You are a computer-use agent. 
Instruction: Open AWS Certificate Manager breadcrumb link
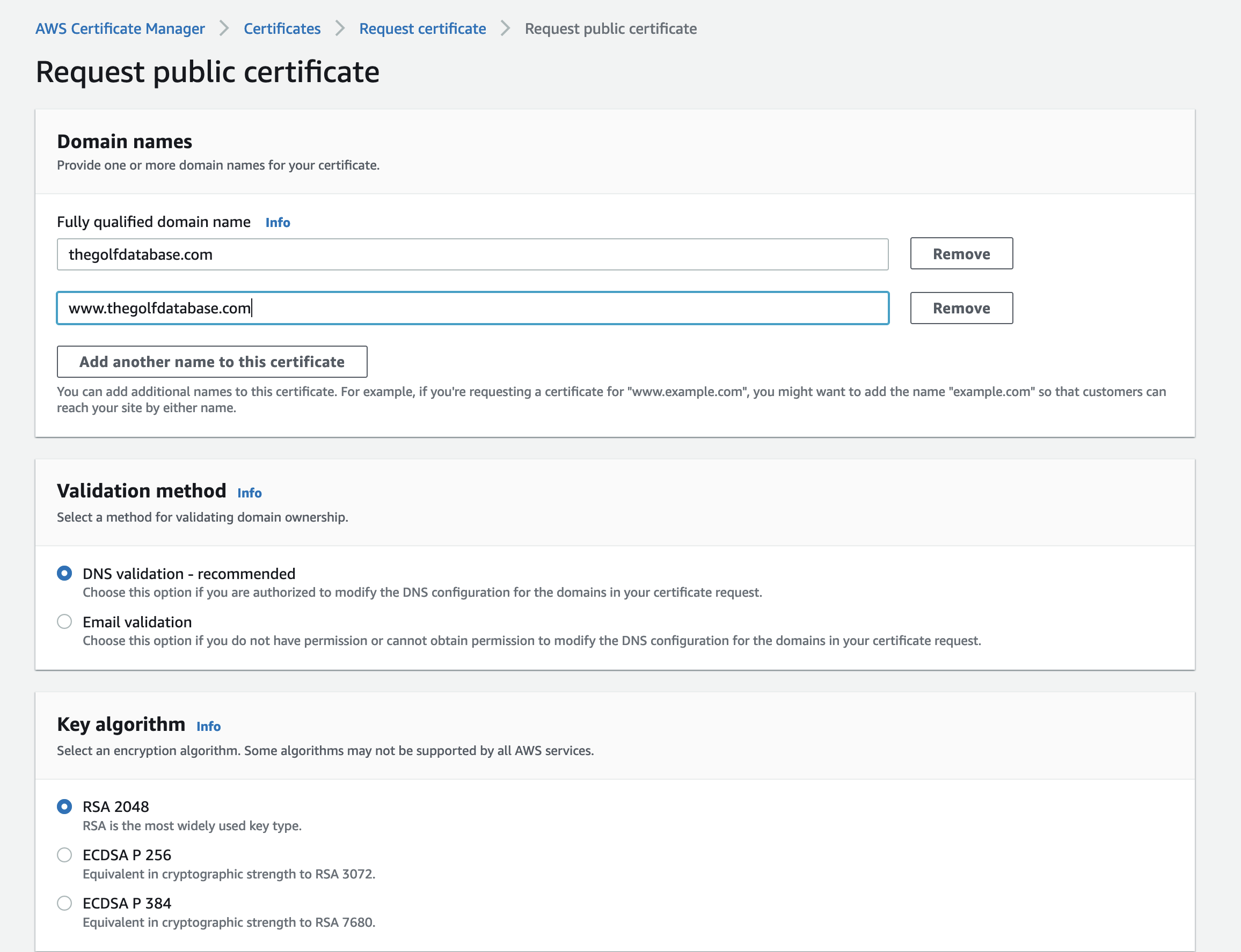(120, 28)
